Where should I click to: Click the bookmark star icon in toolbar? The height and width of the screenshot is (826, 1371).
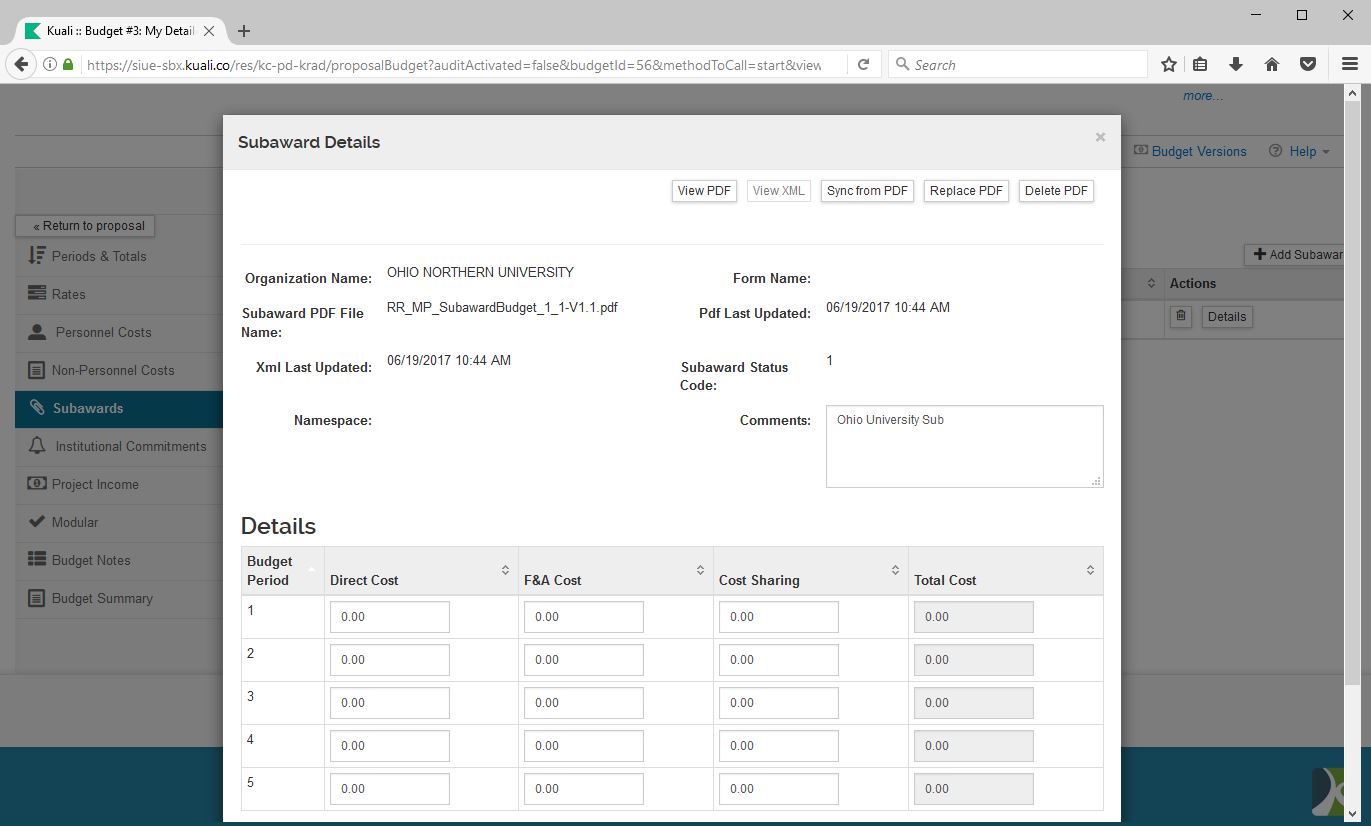pyautogui.click(x=1168, y=64)
